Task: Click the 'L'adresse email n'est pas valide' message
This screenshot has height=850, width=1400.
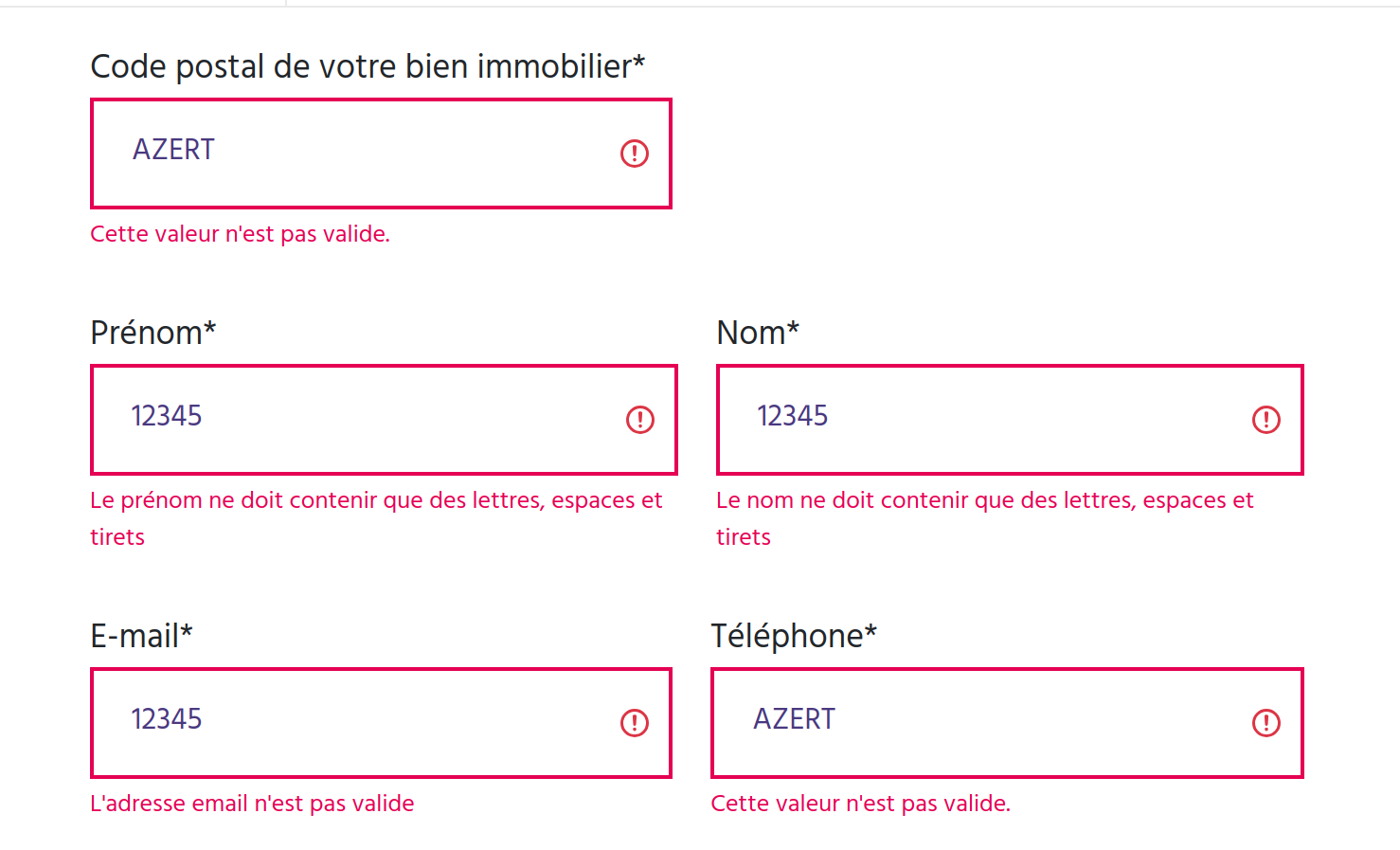Action: (252, 804)
